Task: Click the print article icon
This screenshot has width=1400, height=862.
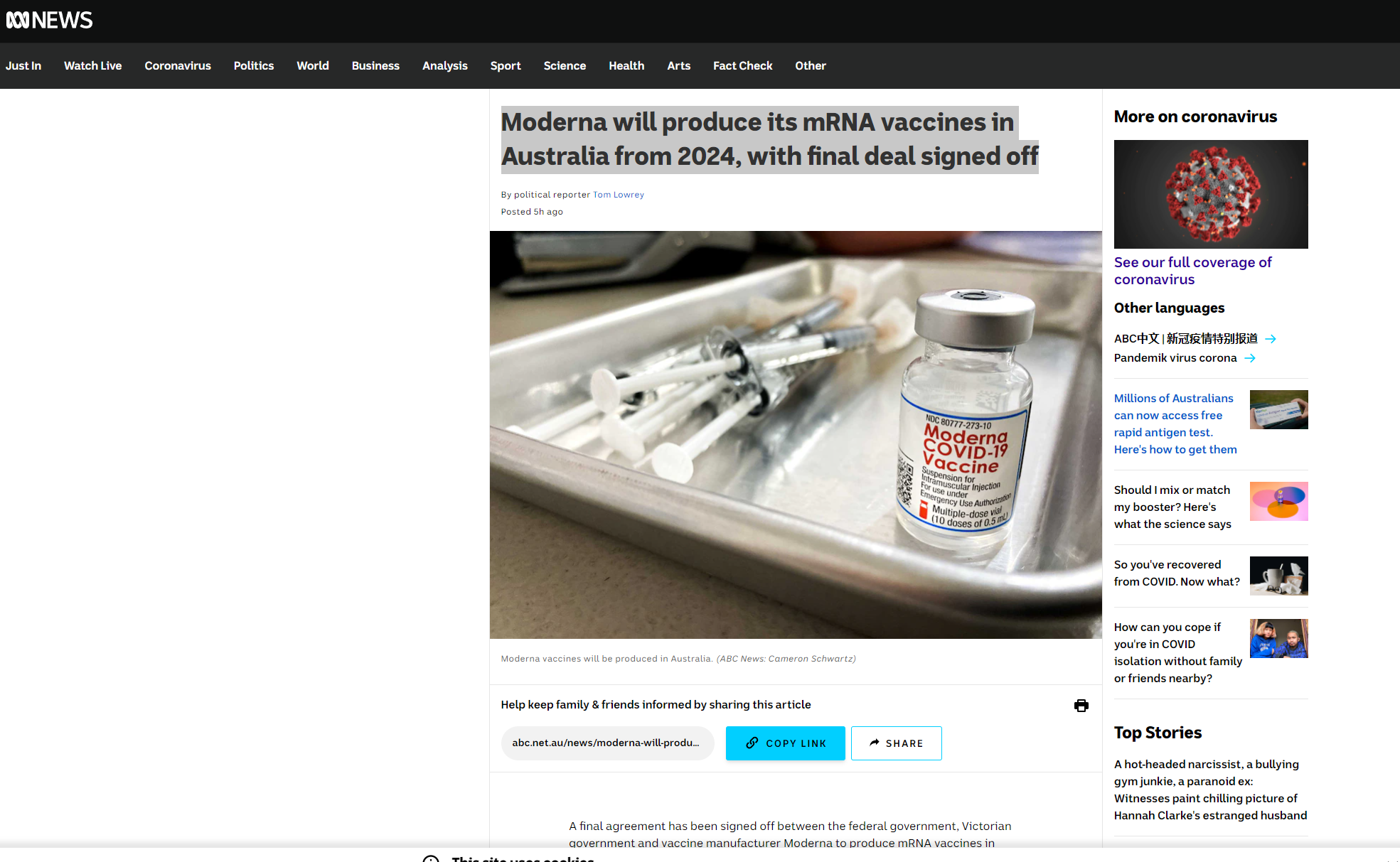Action: tap(1081, 706)
